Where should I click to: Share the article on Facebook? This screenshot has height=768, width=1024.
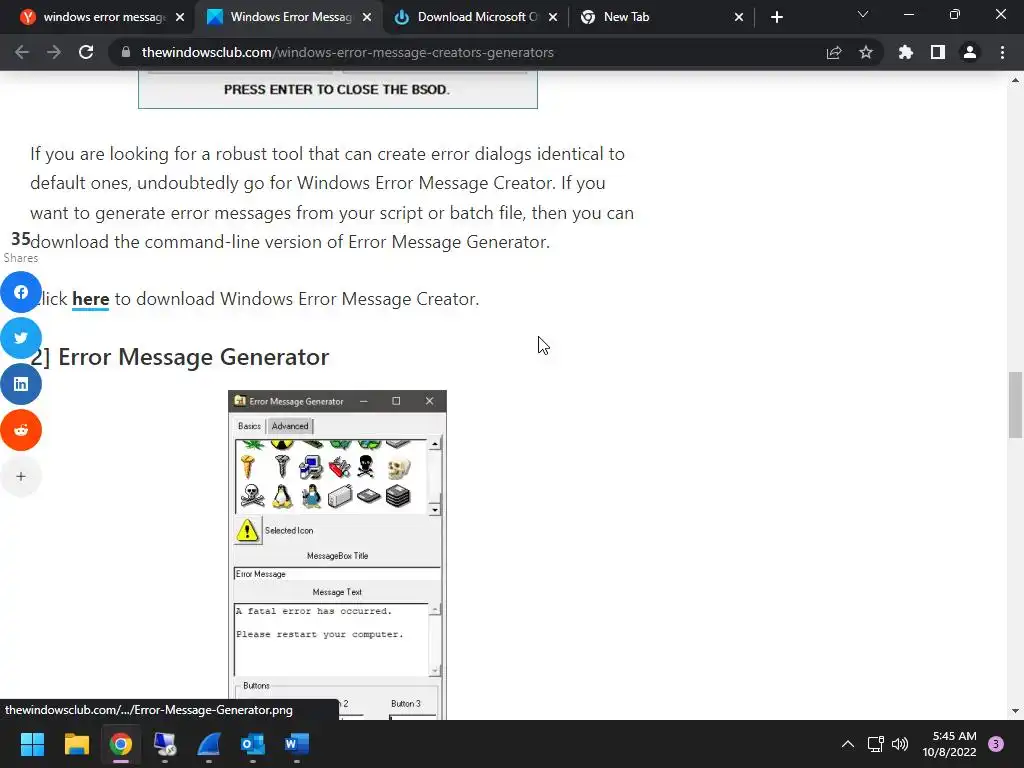click(x=21, y=292)
